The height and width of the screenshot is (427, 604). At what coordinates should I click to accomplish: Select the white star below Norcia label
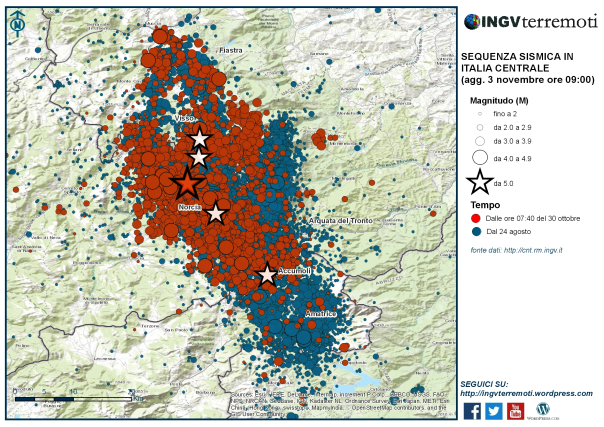(x=215, y=213)
